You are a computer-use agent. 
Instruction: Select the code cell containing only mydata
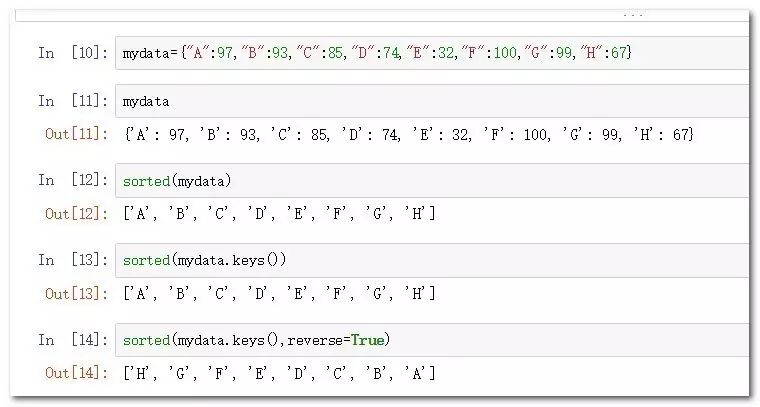(430, 101)
